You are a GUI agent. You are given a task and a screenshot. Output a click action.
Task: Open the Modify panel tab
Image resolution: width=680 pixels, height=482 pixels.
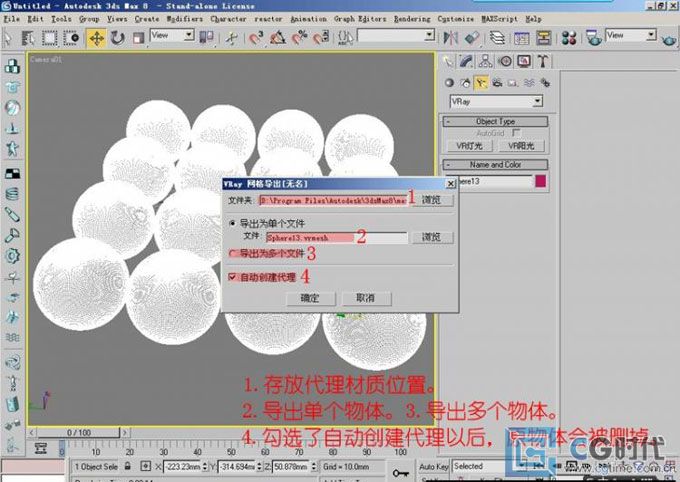(466, 61)
